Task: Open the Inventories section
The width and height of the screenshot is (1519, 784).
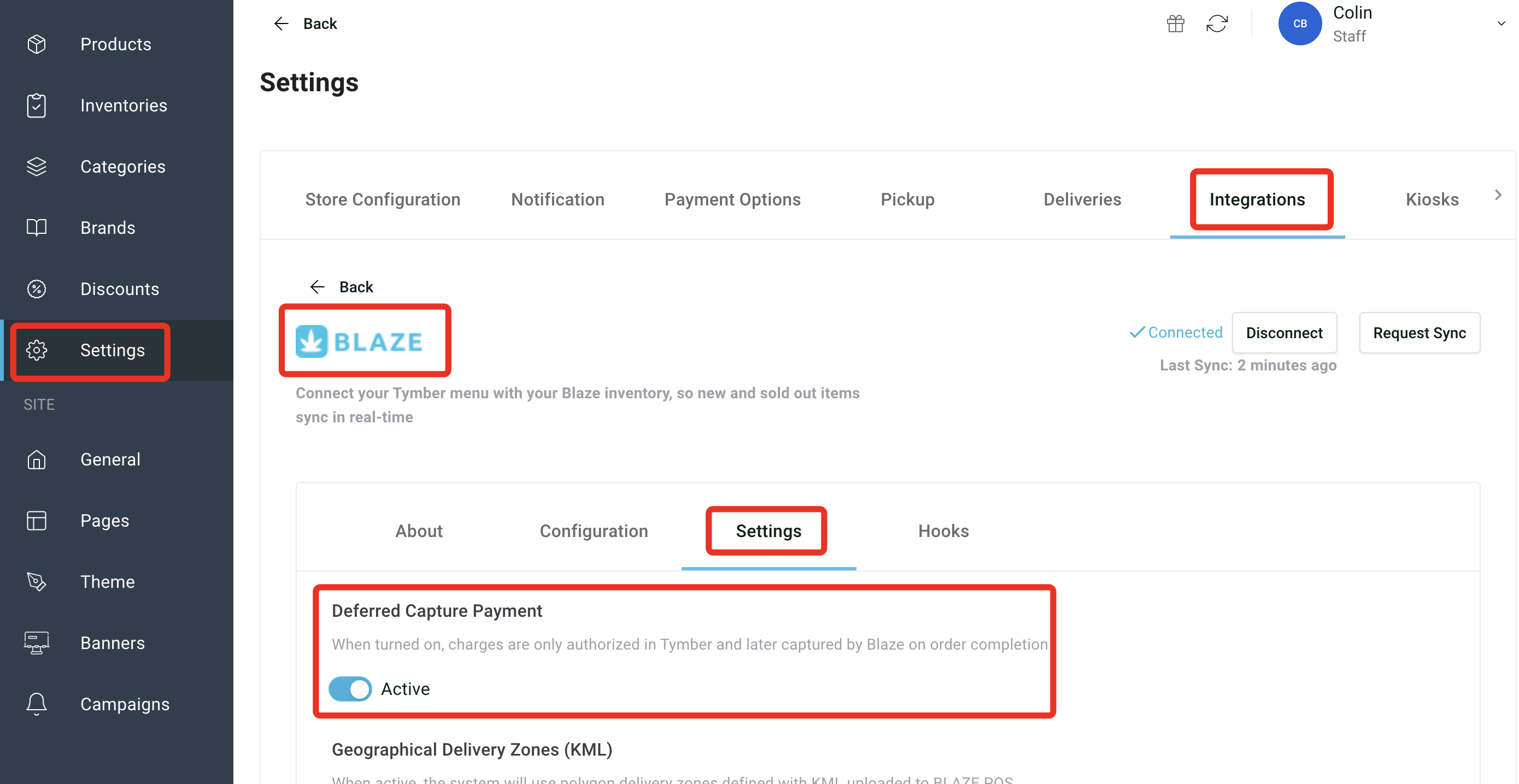Action: coord(124,105)
